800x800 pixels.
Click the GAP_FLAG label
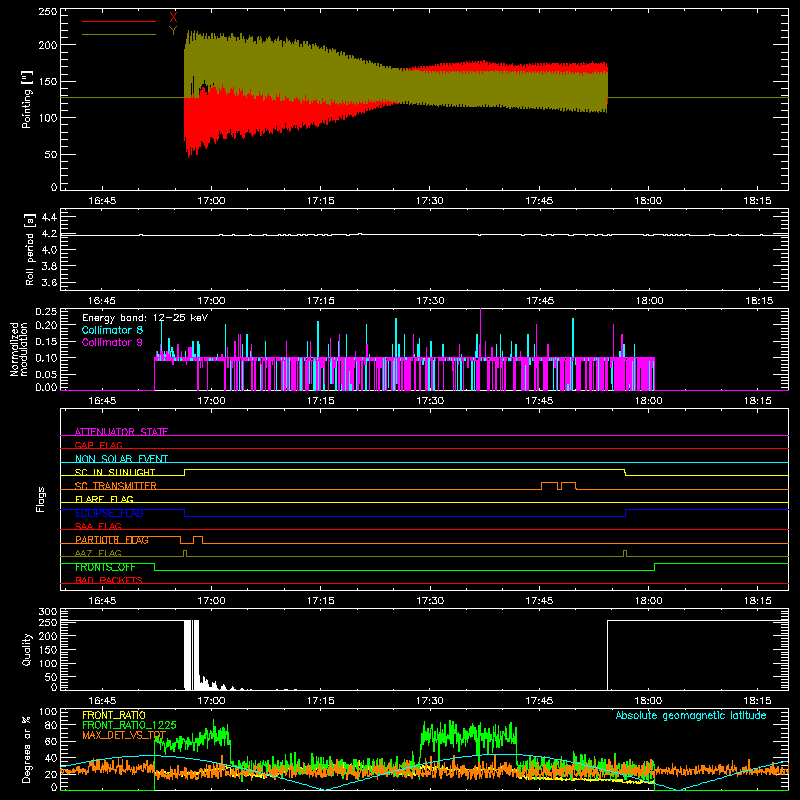pos(98,445)
